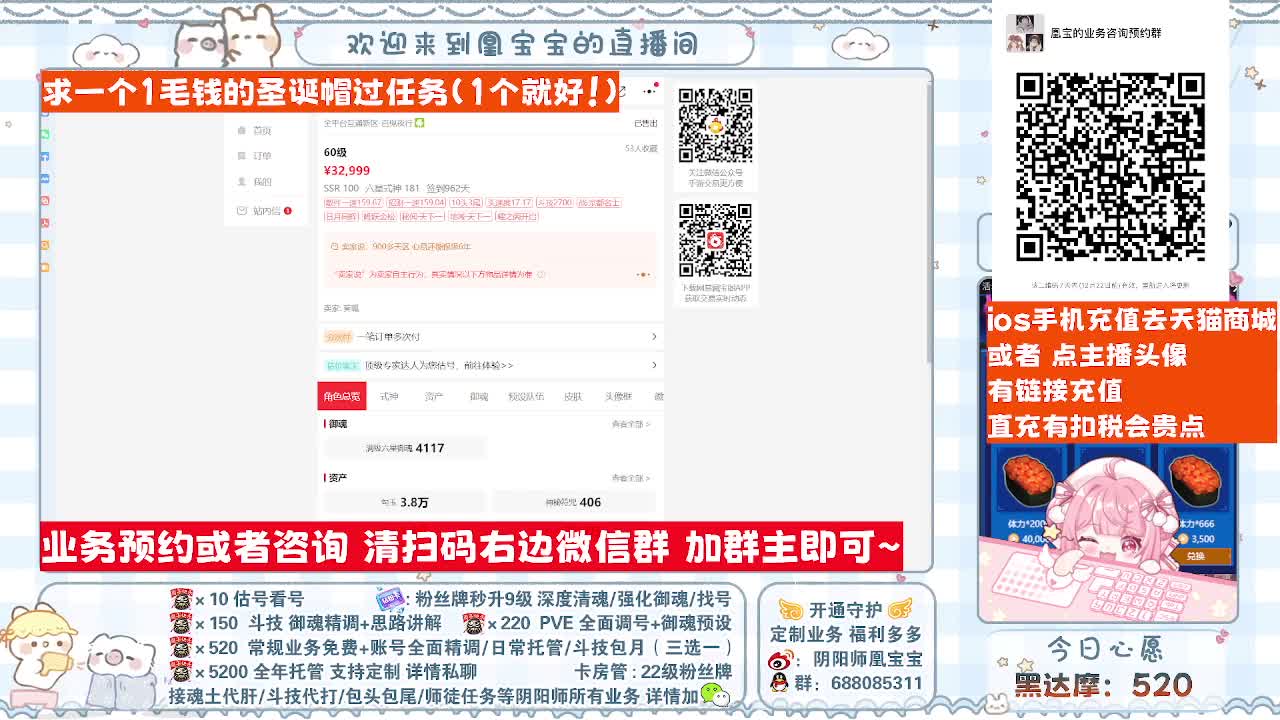
Task: Click the 3.8万 asset value
Action: click(x=415, y=502)
